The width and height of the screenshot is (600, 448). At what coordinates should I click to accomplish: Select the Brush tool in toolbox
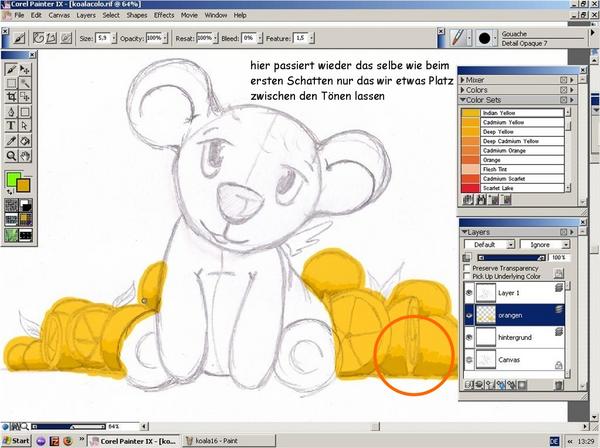click(x=11, y=69)
